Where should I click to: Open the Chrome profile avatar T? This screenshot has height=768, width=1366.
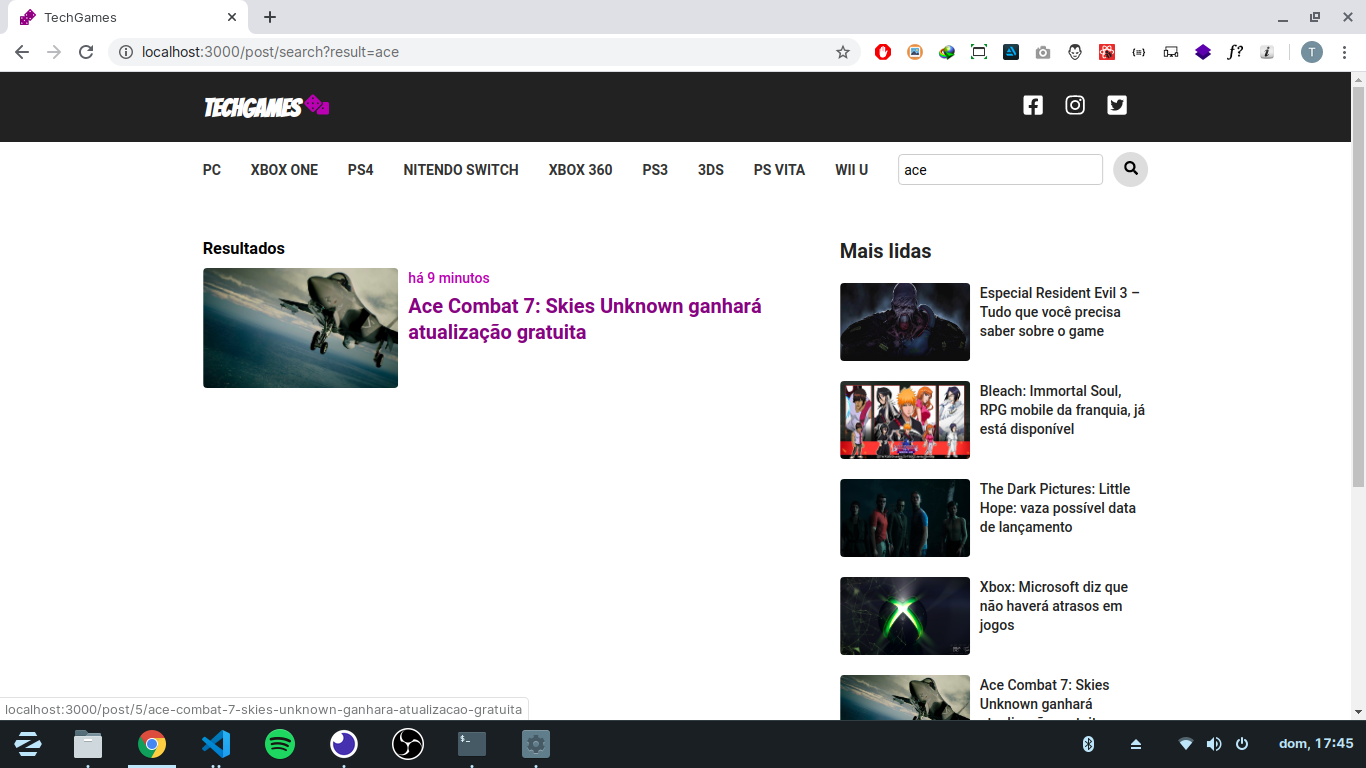tap(1311, 52)
